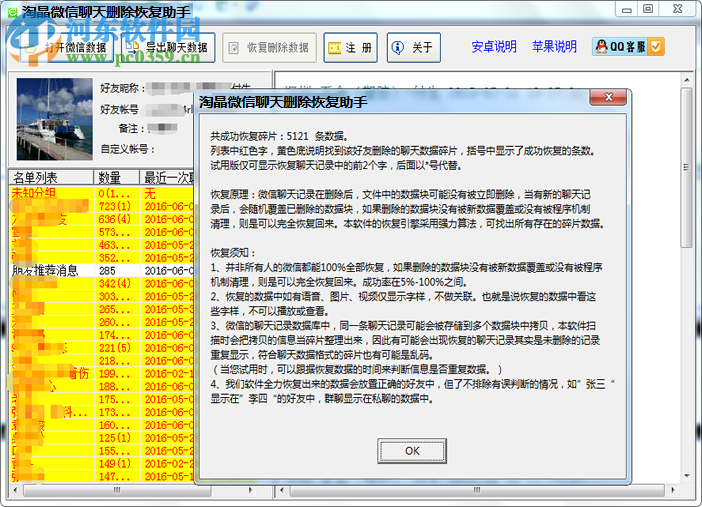Click the 恢复删除数据 button
This screenshot has width=702, height=507.
269,47
